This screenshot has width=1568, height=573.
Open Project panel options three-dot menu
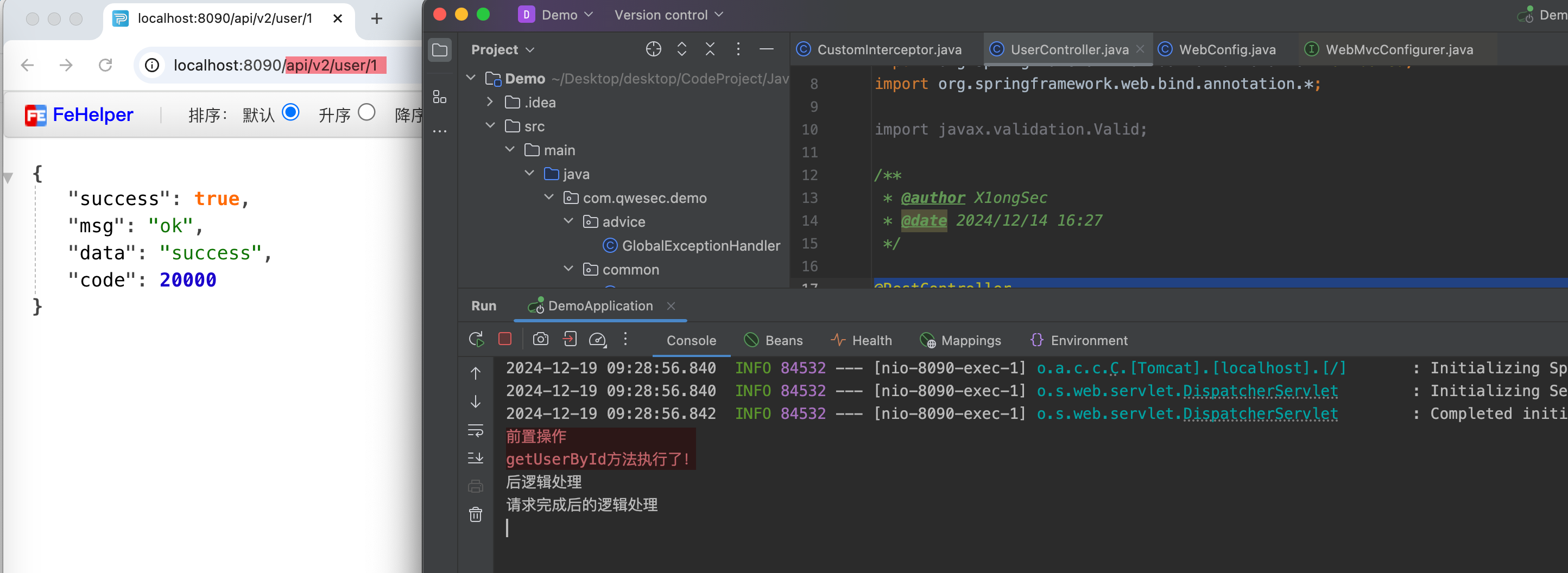click(x=738, y=49)
